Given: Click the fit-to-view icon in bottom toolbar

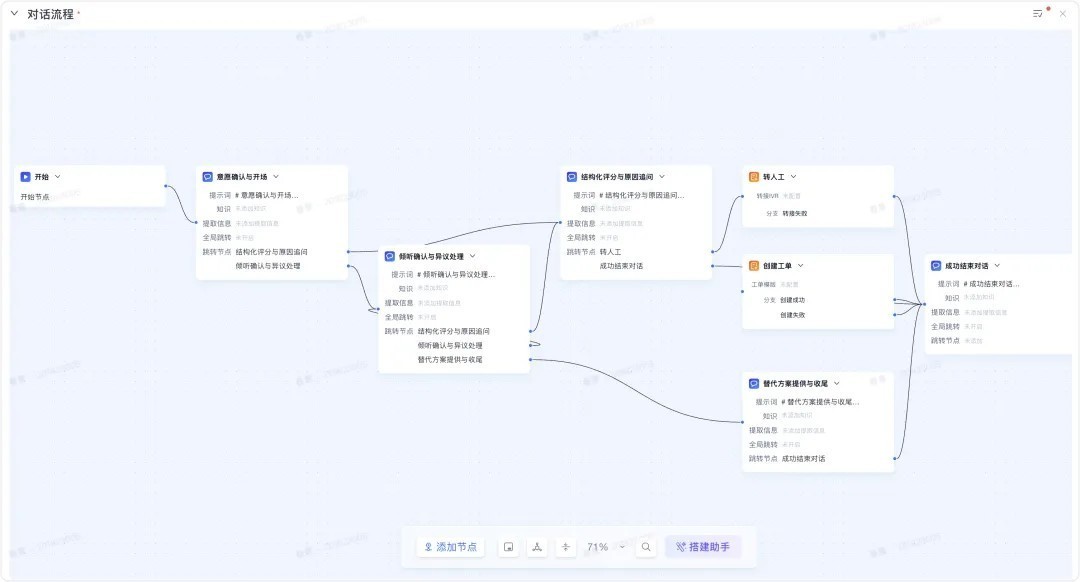Looking at the screenshot, I should pos(565,546).
